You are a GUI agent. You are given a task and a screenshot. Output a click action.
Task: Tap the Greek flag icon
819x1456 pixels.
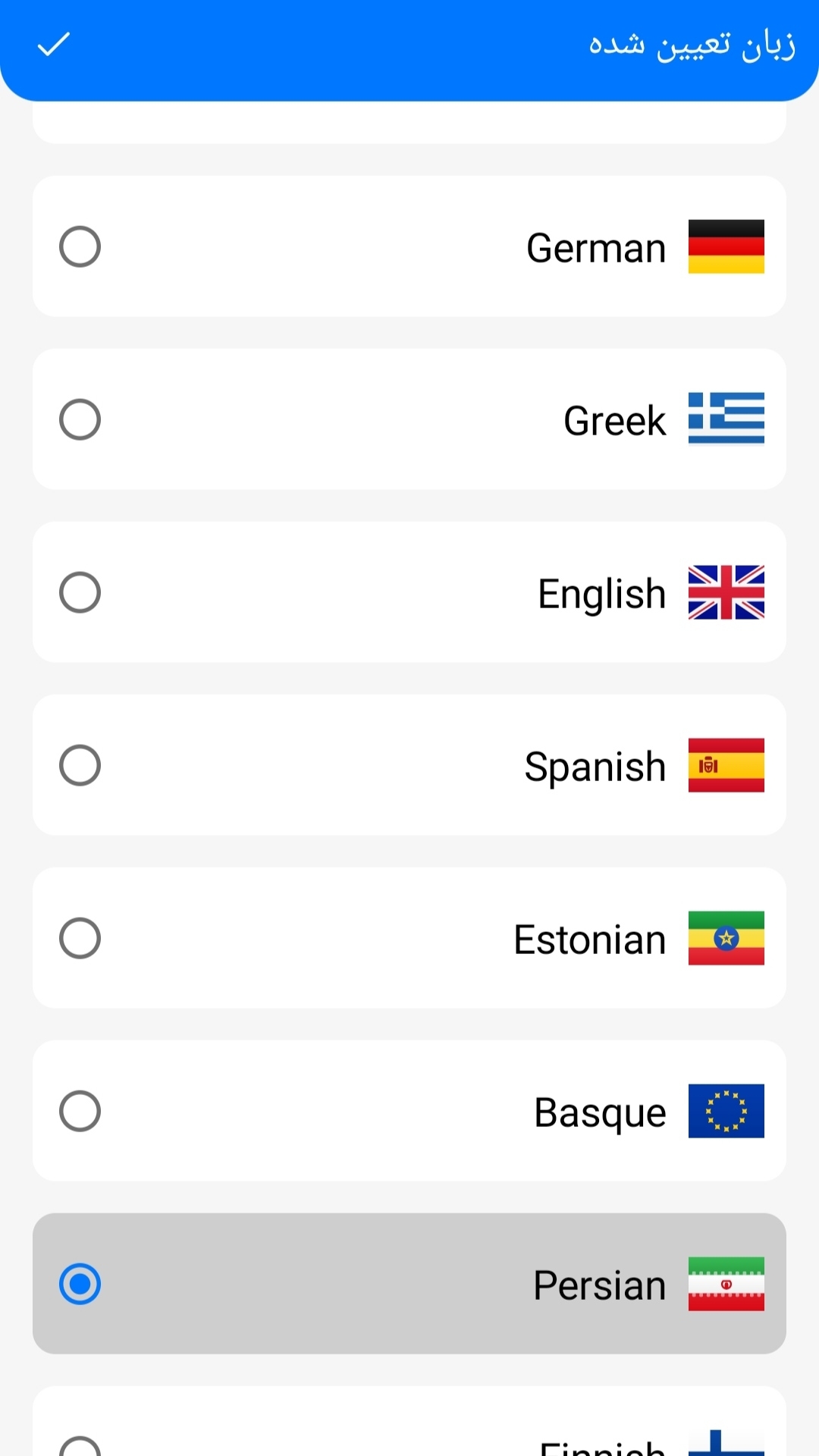pyautogui.click(x=726, y=419)
